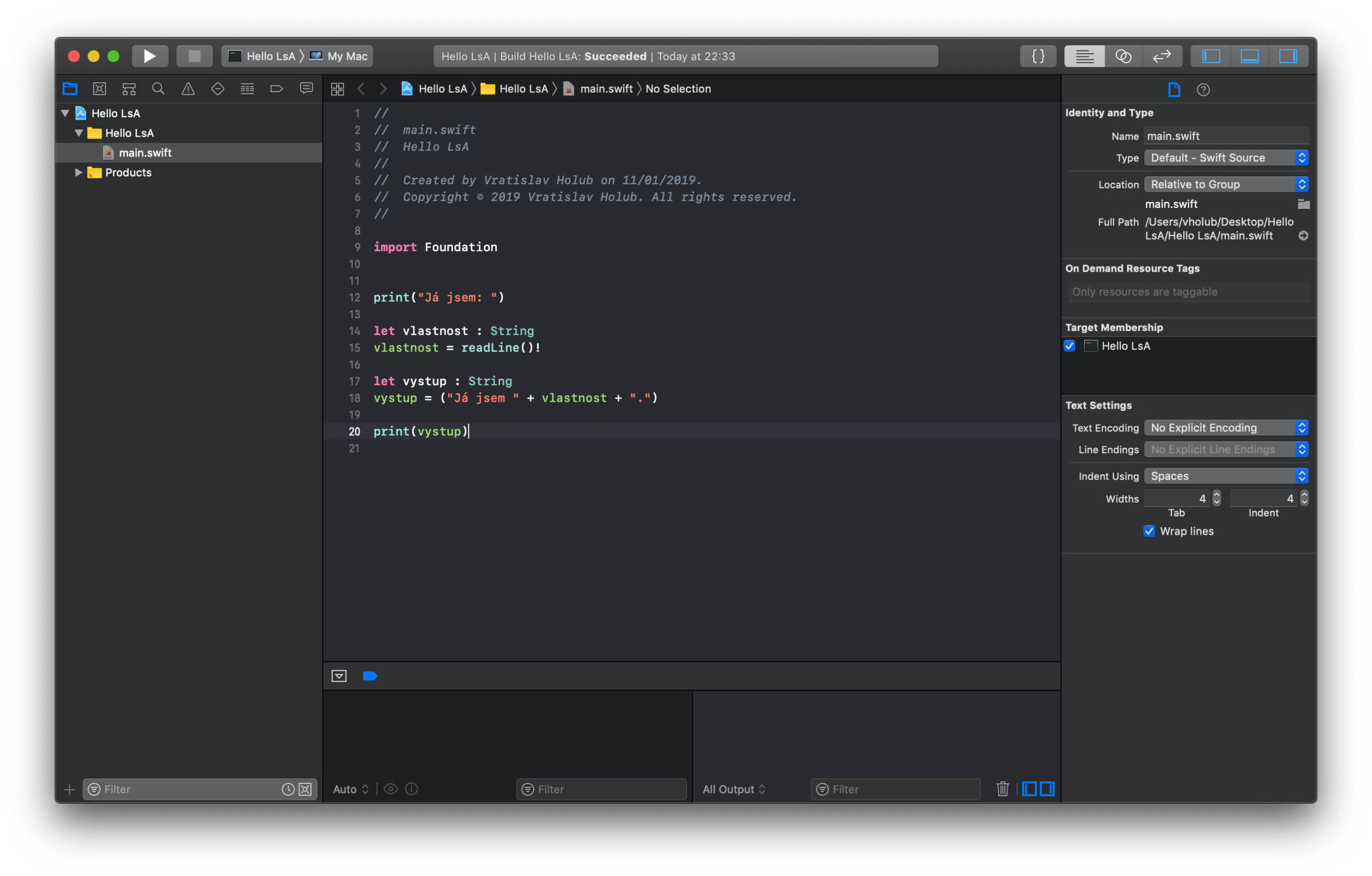Open the Library curly braces button
1372x876 pixels.
point(1038,56)
